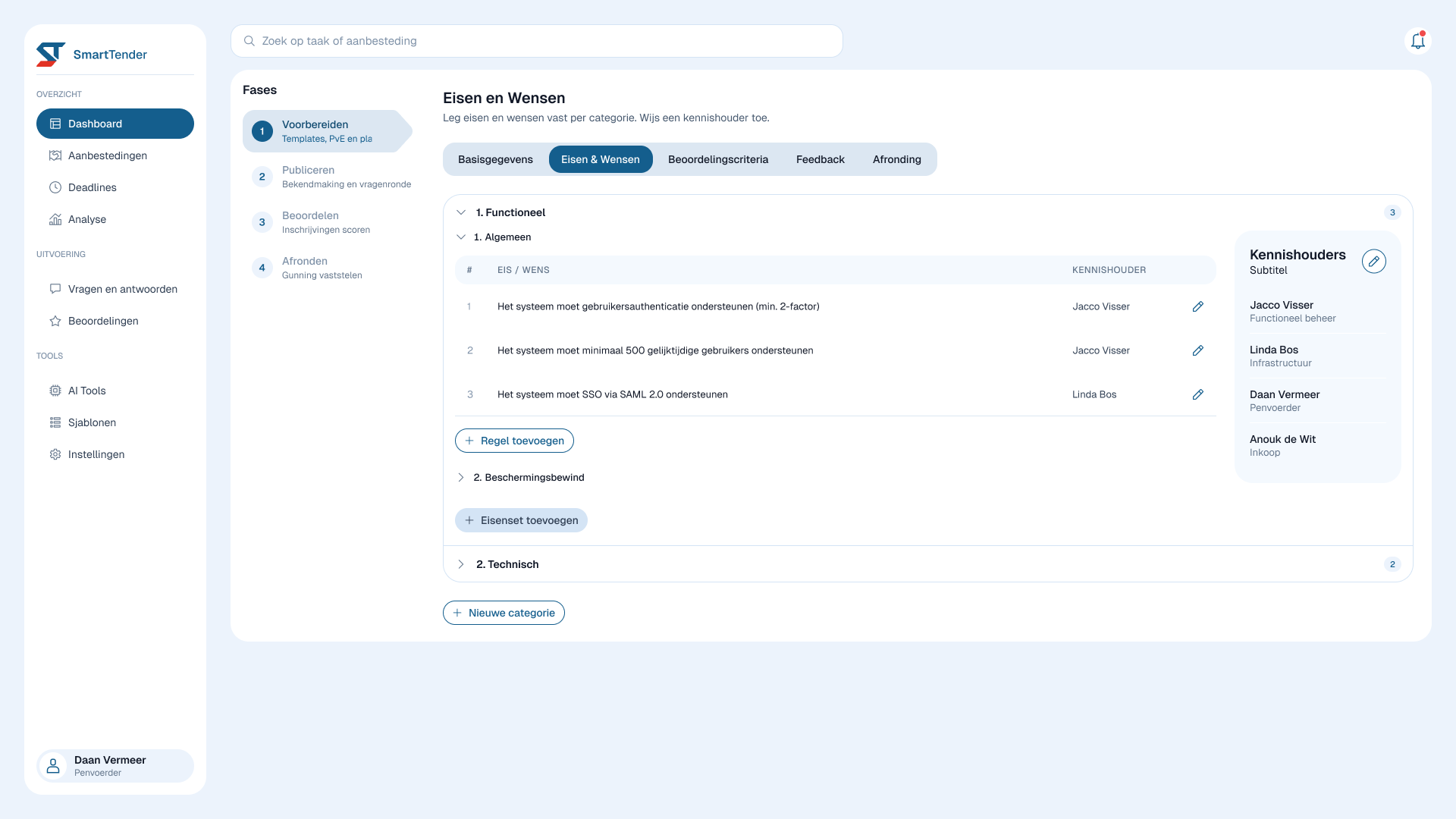
Task: Select kennishouder Anouk de Wit
Action: (1318, 445)
